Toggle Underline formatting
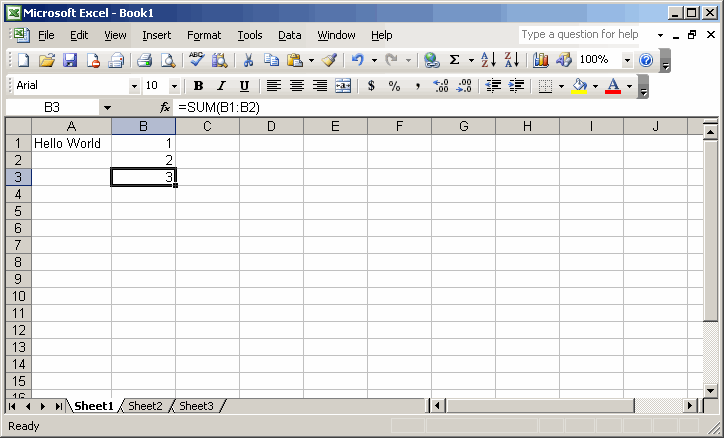The width and height of the screenshot is (724, 438). click(x=244, y=86)
